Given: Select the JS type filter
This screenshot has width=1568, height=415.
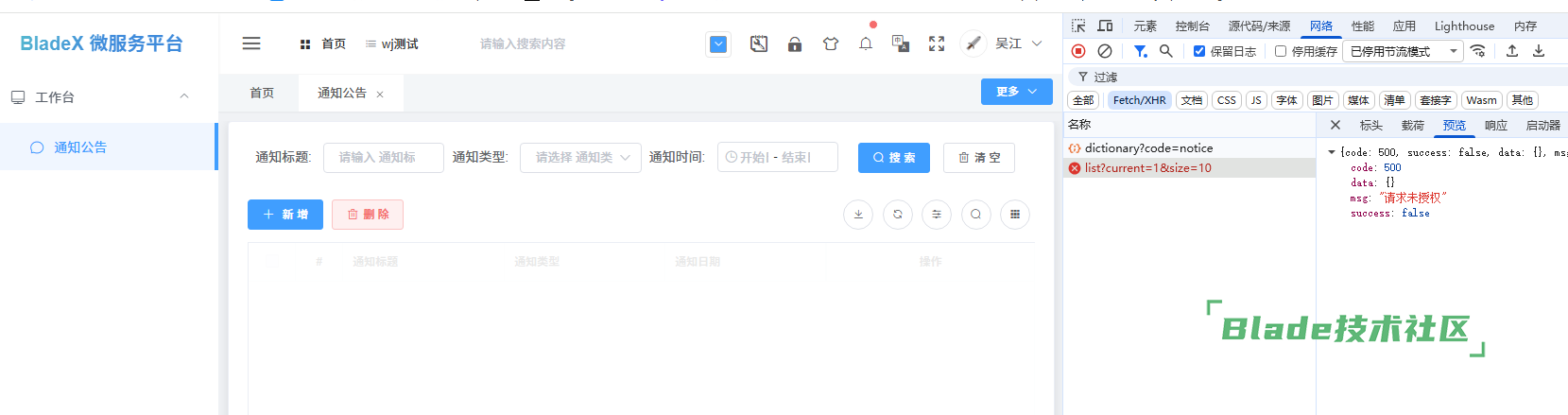Looking at the screenshot, I should 1256,100.
